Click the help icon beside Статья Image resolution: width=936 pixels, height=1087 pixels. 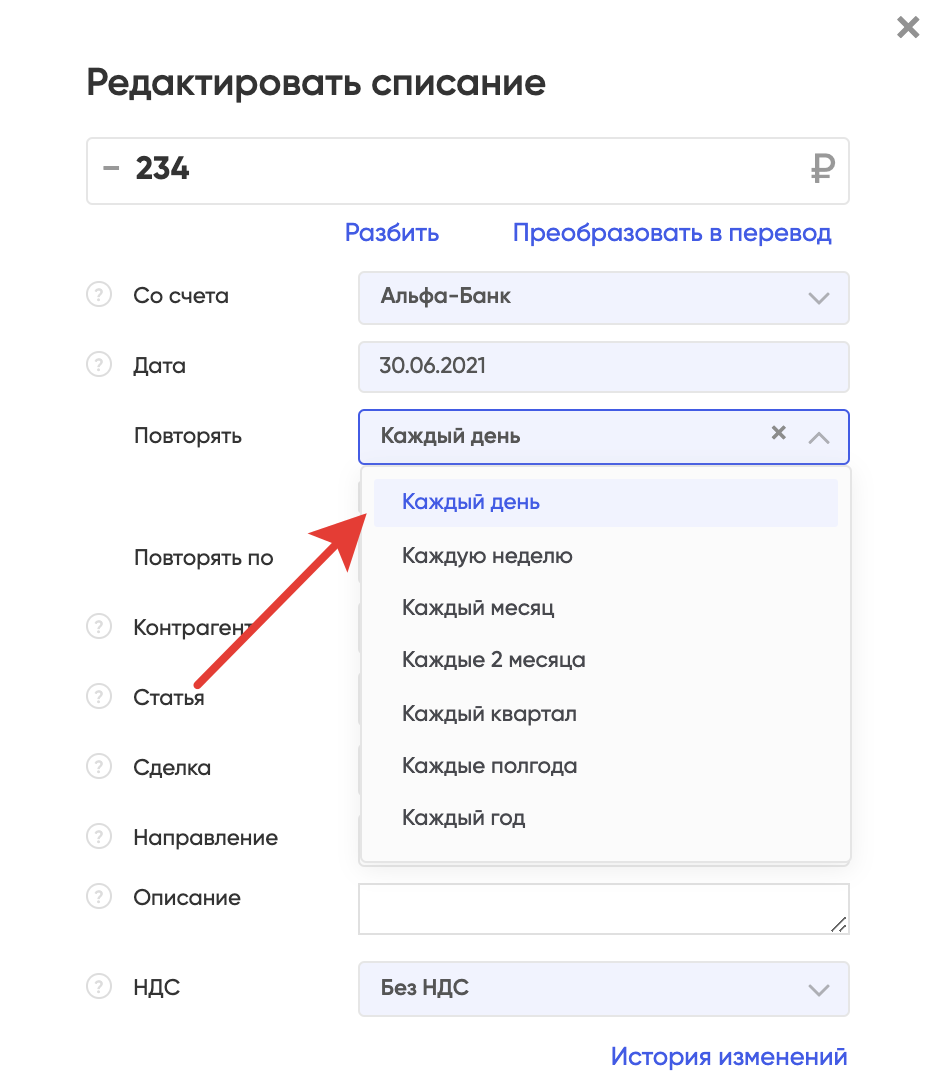pos(99,696)
